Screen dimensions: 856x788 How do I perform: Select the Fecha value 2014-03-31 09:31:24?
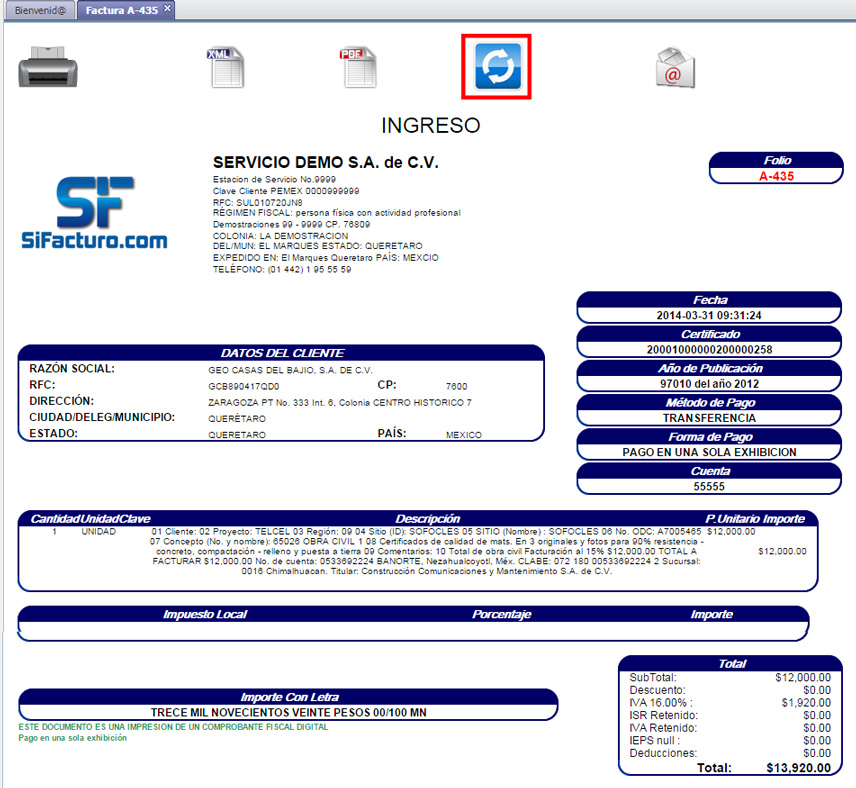click(x=709, y=315)
